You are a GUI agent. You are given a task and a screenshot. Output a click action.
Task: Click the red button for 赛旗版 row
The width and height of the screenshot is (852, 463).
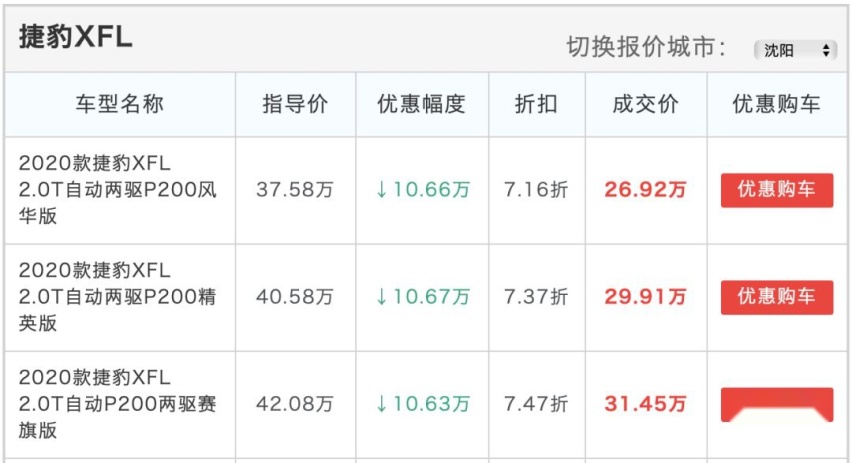click(776, 404)
